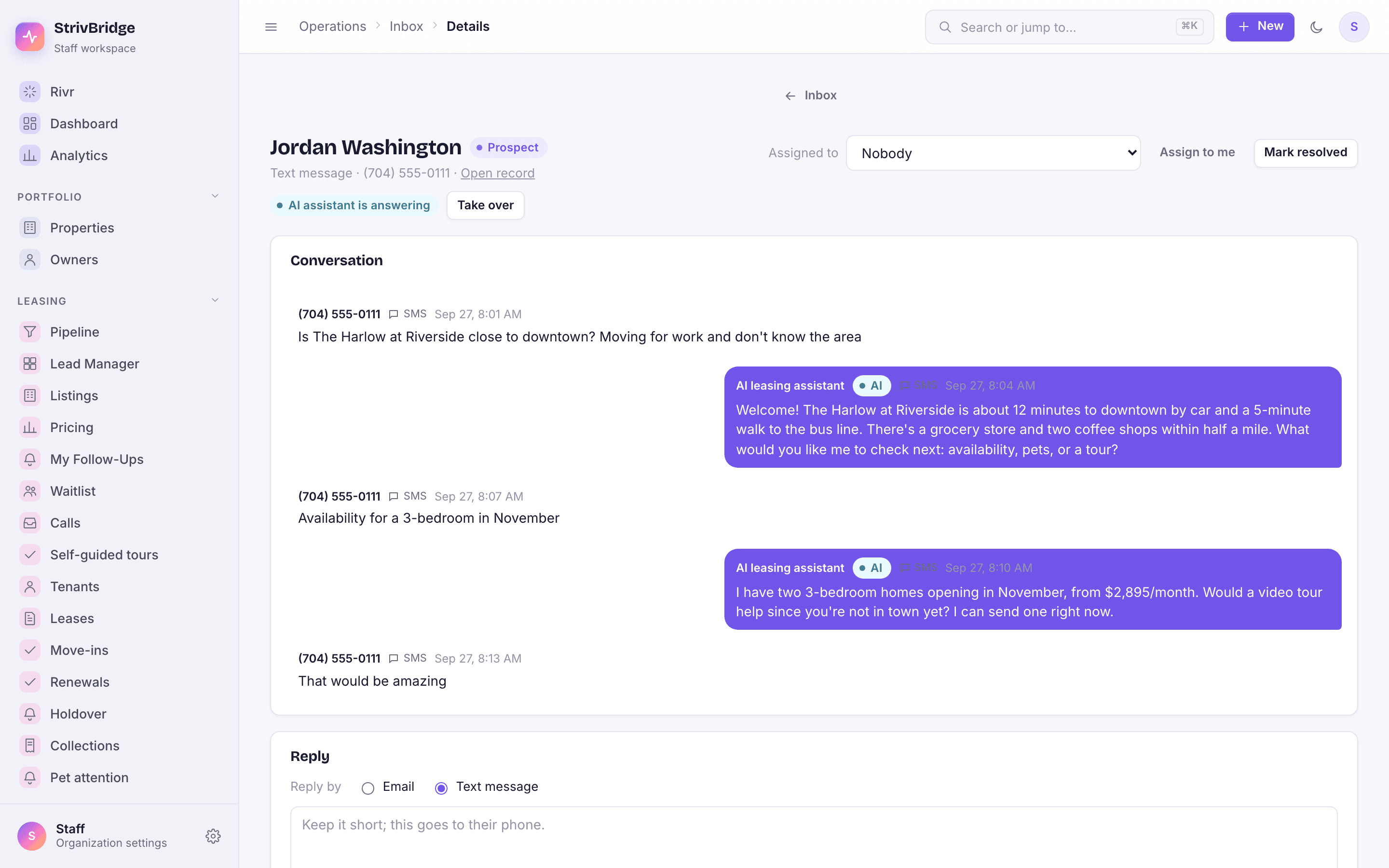The width and height of the screenshot is (1389, 868).
Task: Select Text message reply radio button
Action: pyautogui.click(x=441, y=787)
